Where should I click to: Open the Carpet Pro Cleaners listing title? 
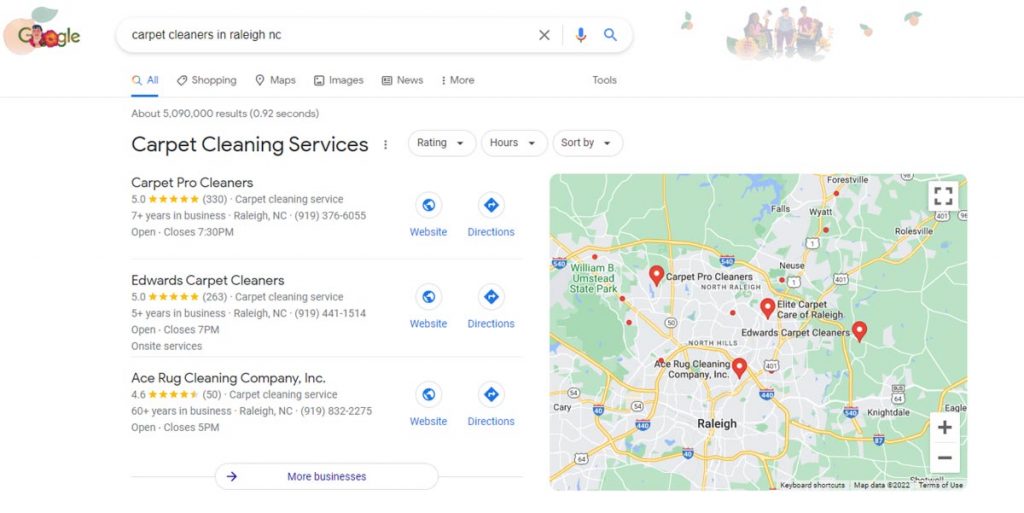pos(192,183)
